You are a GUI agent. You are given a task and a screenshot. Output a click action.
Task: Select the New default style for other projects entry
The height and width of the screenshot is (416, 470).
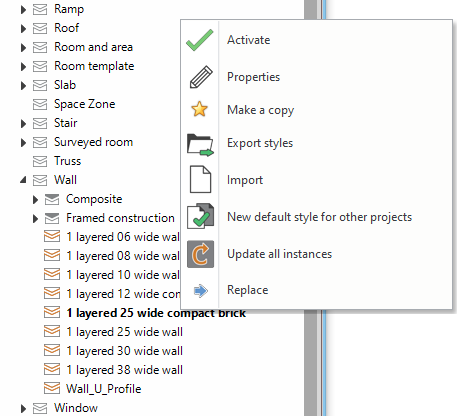coord(319,217)
